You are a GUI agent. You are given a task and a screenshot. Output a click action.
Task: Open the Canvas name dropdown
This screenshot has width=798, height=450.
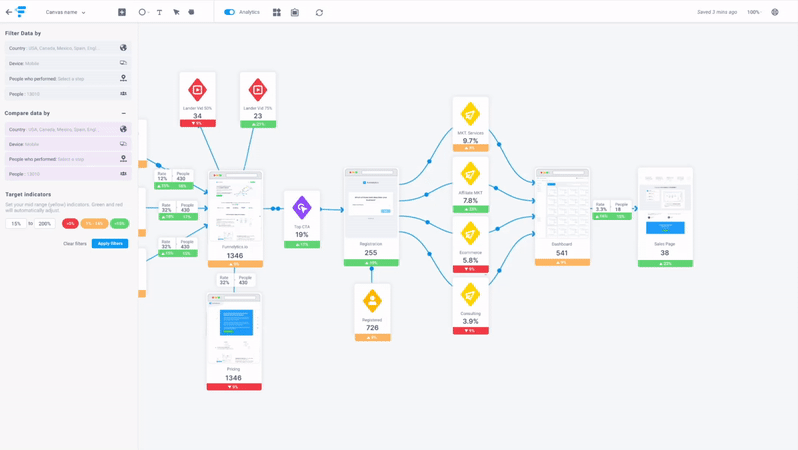coord(65,12)
